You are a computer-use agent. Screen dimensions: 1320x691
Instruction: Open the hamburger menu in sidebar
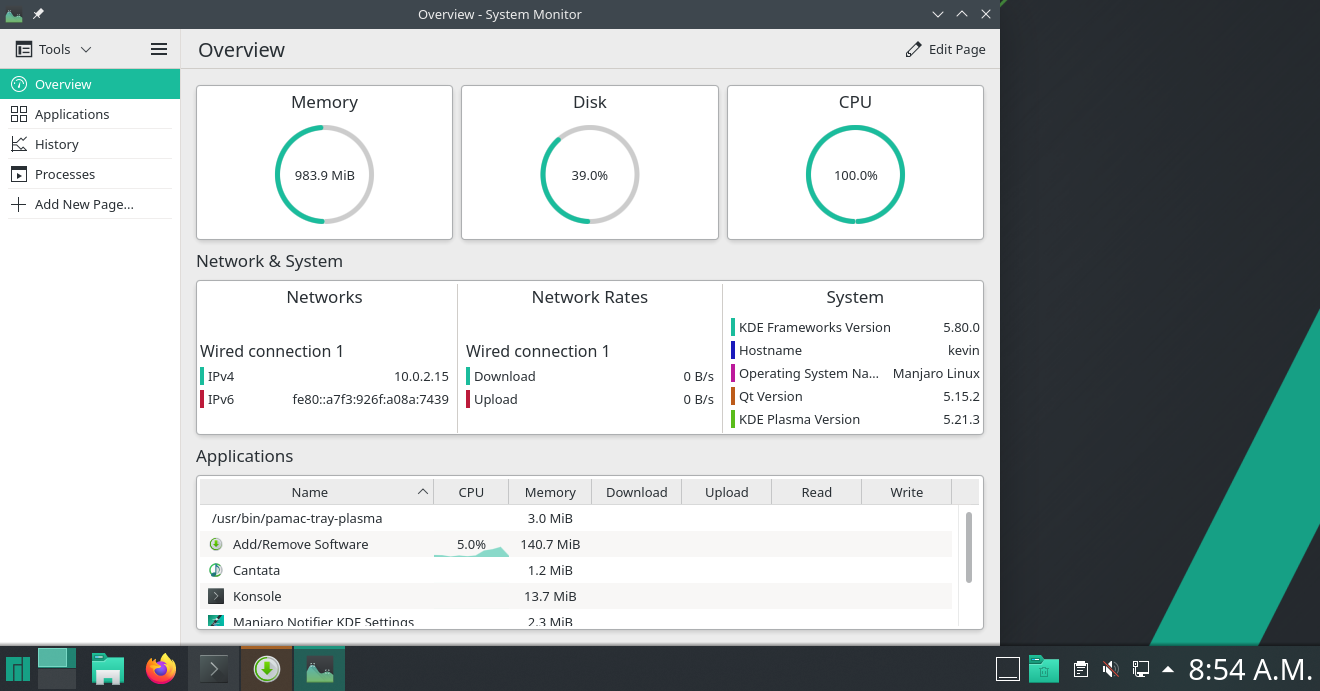[159, 49]
